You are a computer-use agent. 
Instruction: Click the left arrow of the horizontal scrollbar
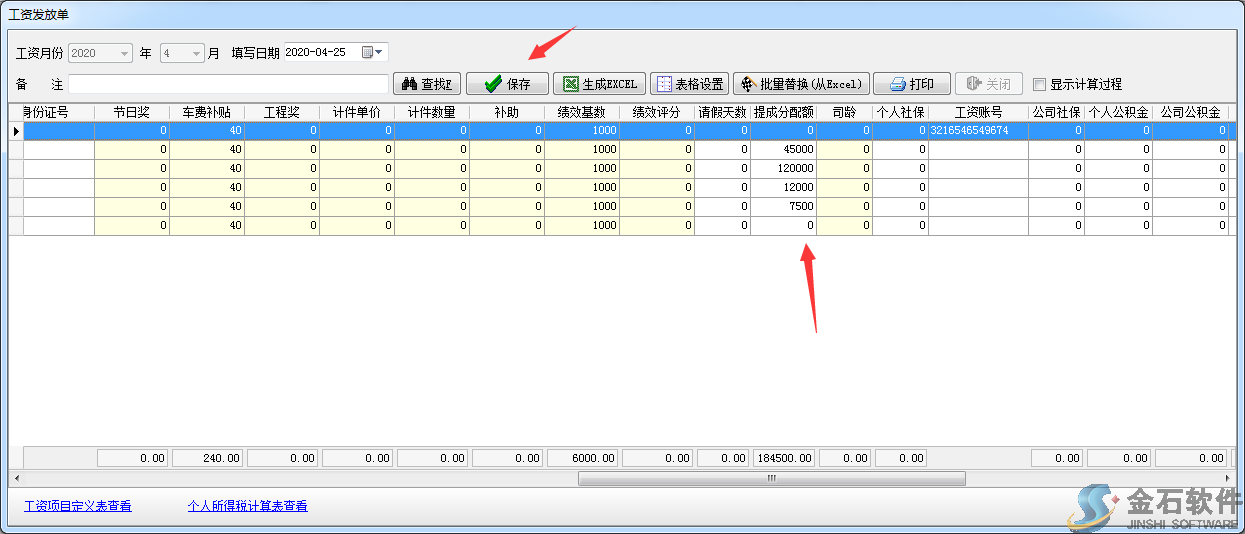click(x=15, y=478)
